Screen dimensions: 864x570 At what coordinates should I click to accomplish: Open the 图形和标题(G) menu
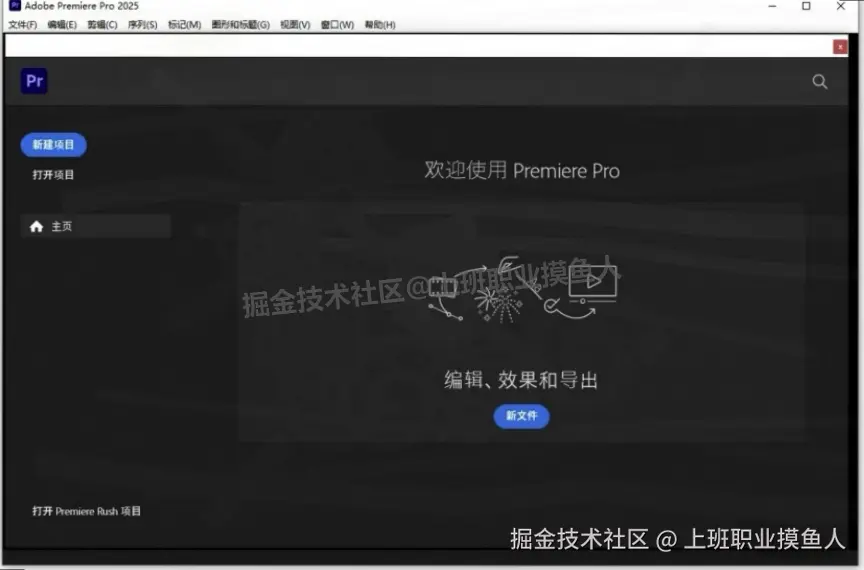click(241, 25)
